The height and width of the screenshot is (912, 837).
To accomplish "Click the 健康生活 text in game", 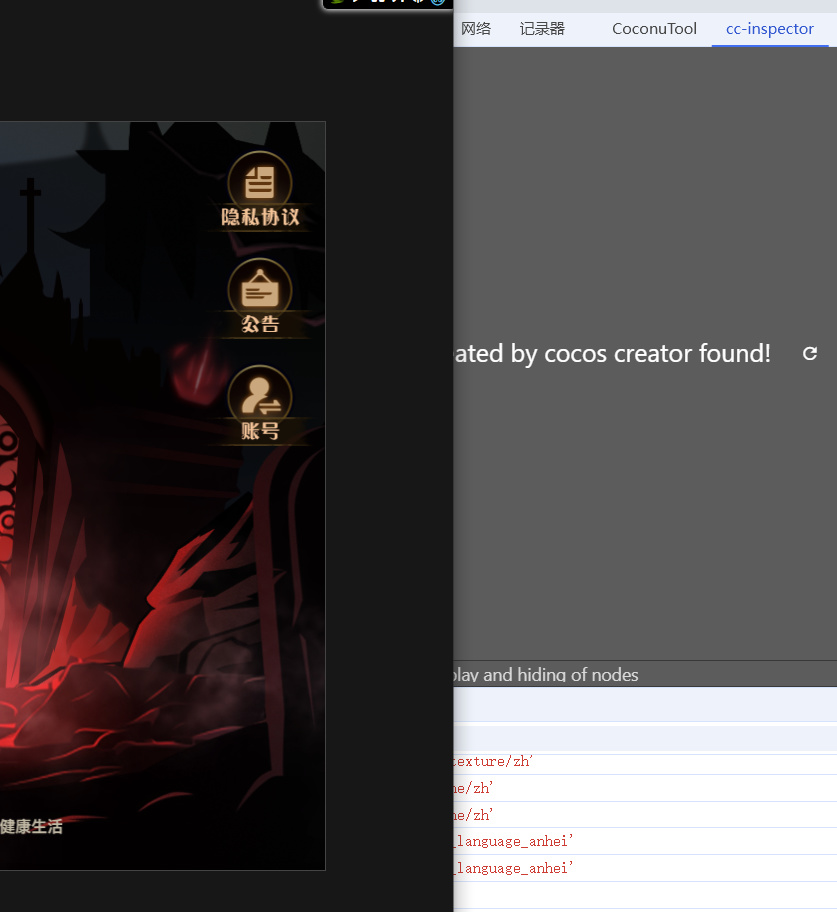I will 31,826.
